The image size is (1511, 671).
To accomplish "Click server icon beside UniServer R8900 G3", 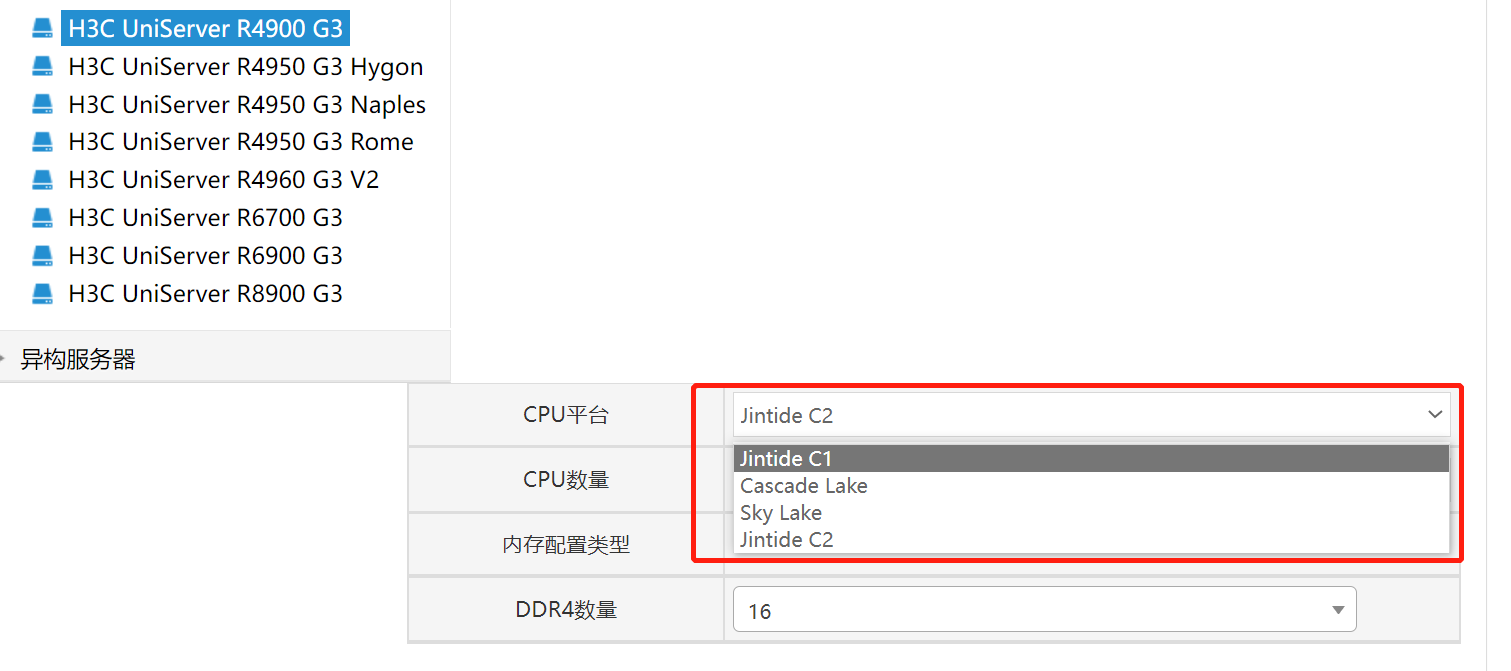I will tap(42, 294).
